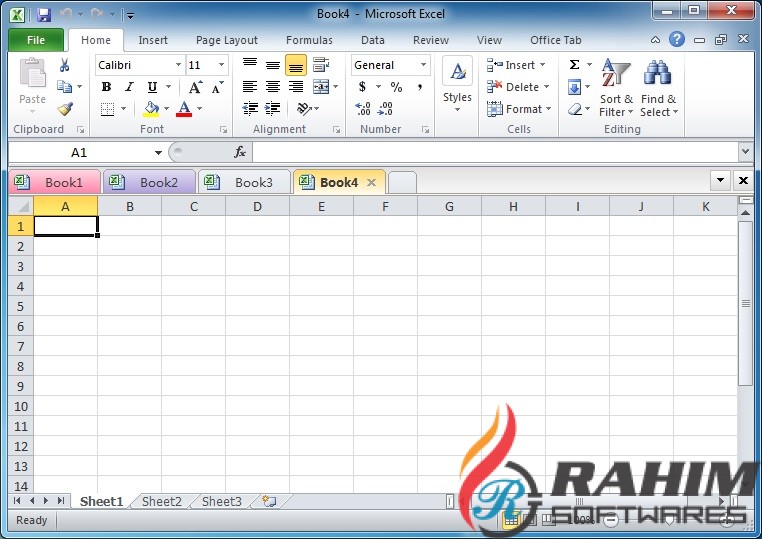Viewport: 762px width, 539px height.
Task: Open Name Box dropdown arrow
Action: click(x=158, y=153)
